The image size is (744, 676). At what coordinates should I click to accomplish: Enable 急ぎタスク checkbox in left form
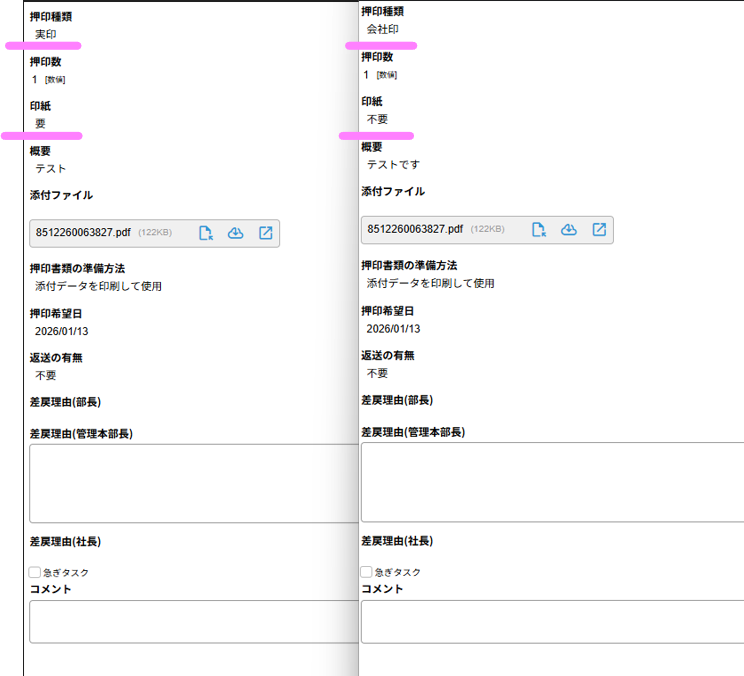(x=35, y=572)
